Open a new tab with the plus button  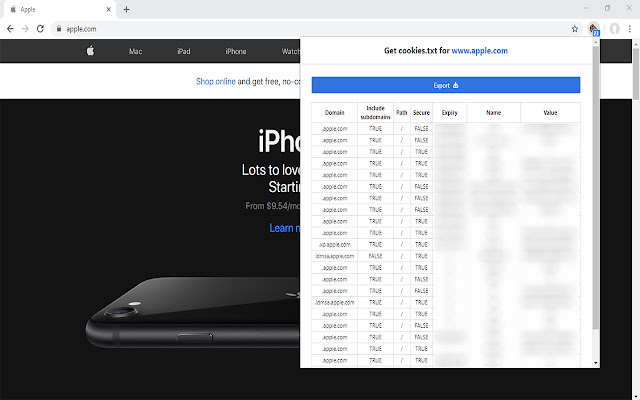(x=126, y=9)
